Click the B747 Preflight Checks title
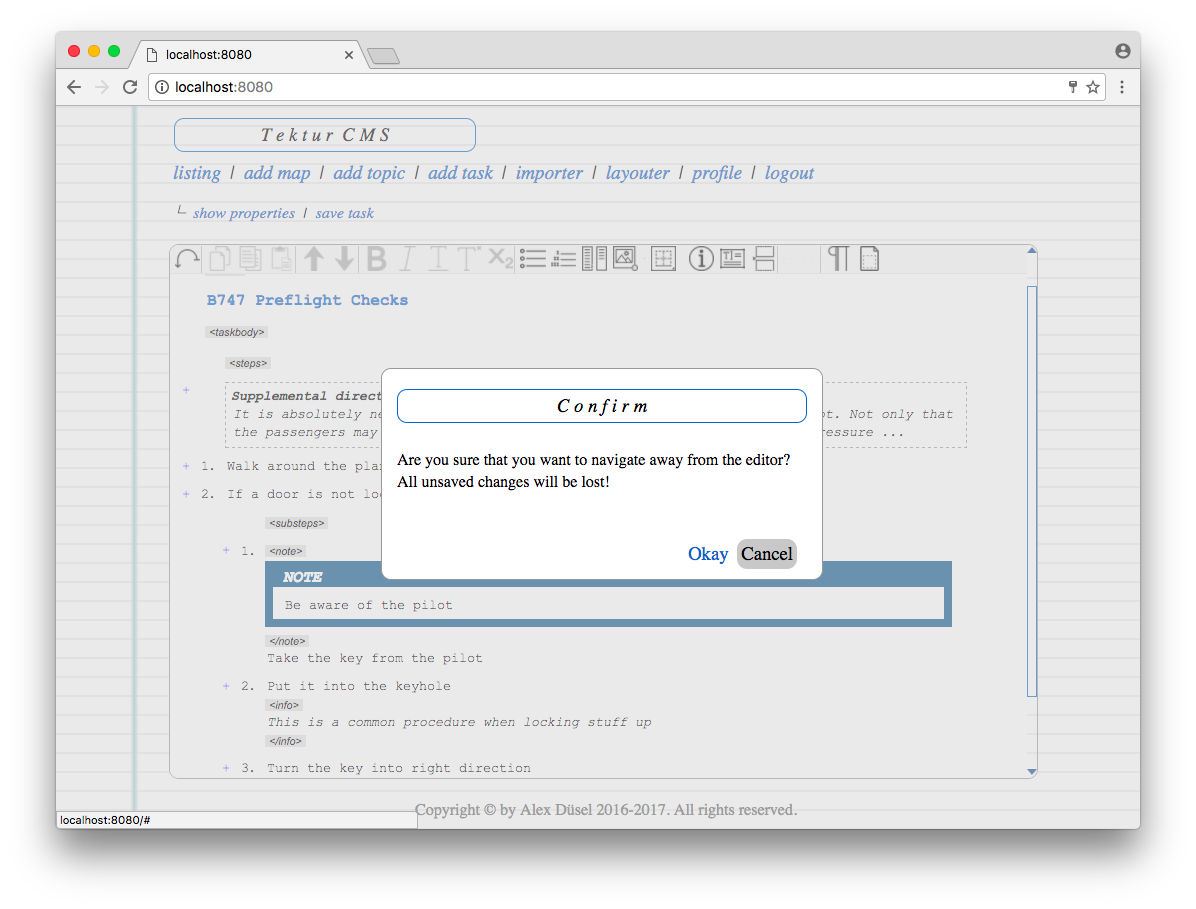1196x909 pixels. (x=307, y=300)
